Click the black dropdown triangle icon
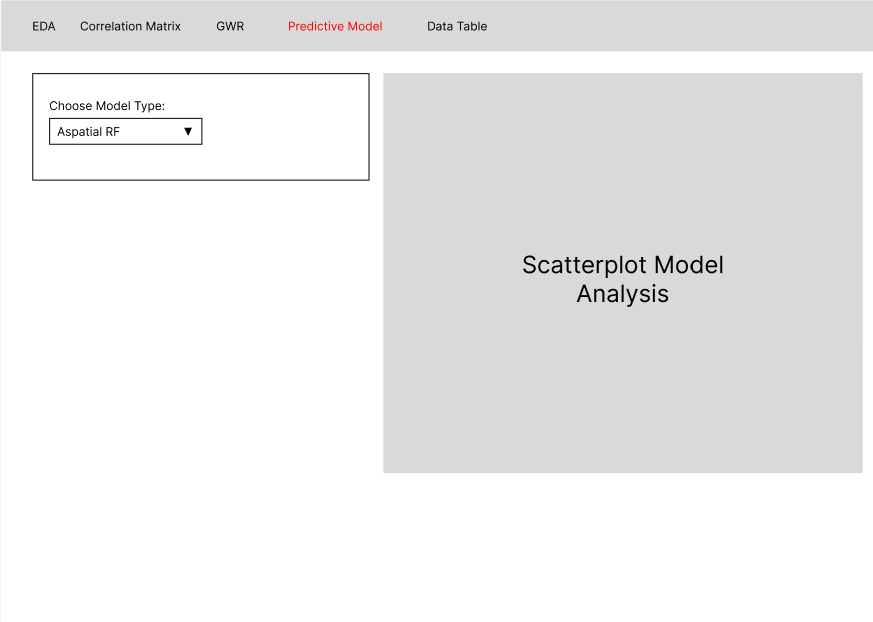The height and width of the screenshot is (622, 873). coord(188,131)
